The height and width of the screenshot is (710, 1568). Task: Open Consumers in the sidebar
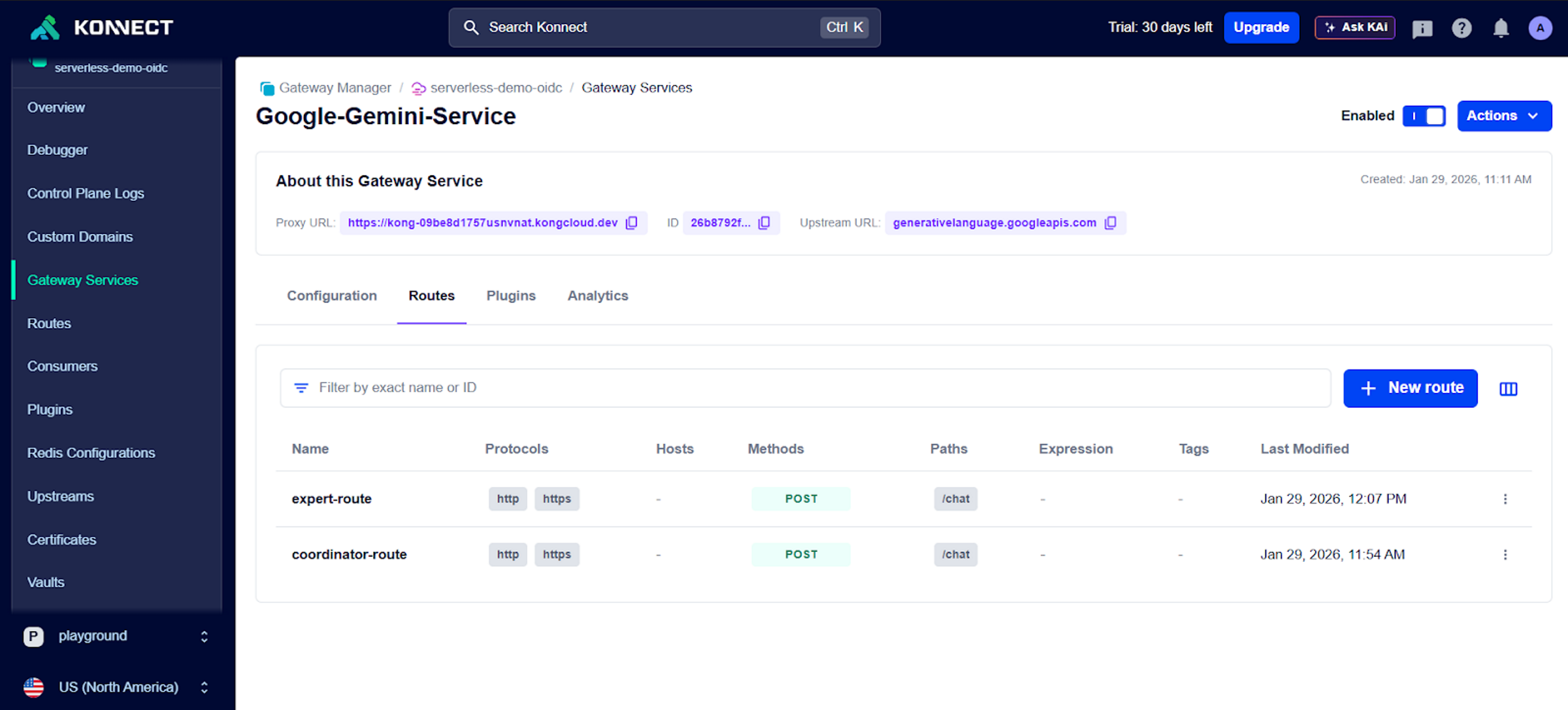click(x=62, y=366)
